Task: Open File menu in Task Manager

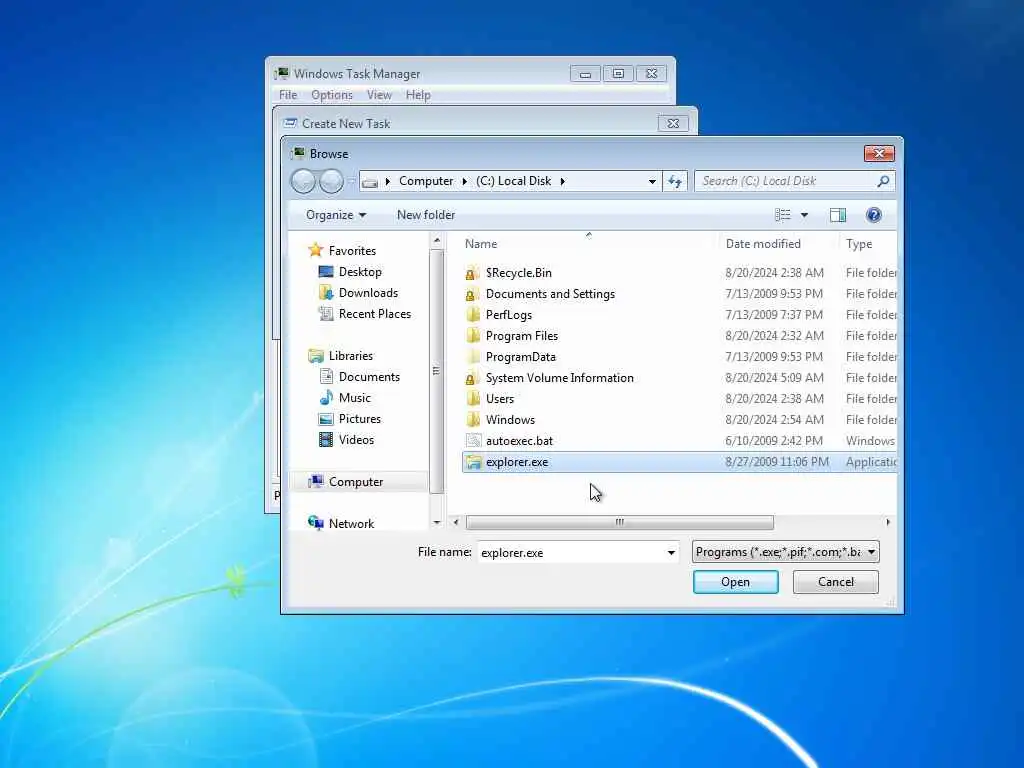Action: (288, 95)
